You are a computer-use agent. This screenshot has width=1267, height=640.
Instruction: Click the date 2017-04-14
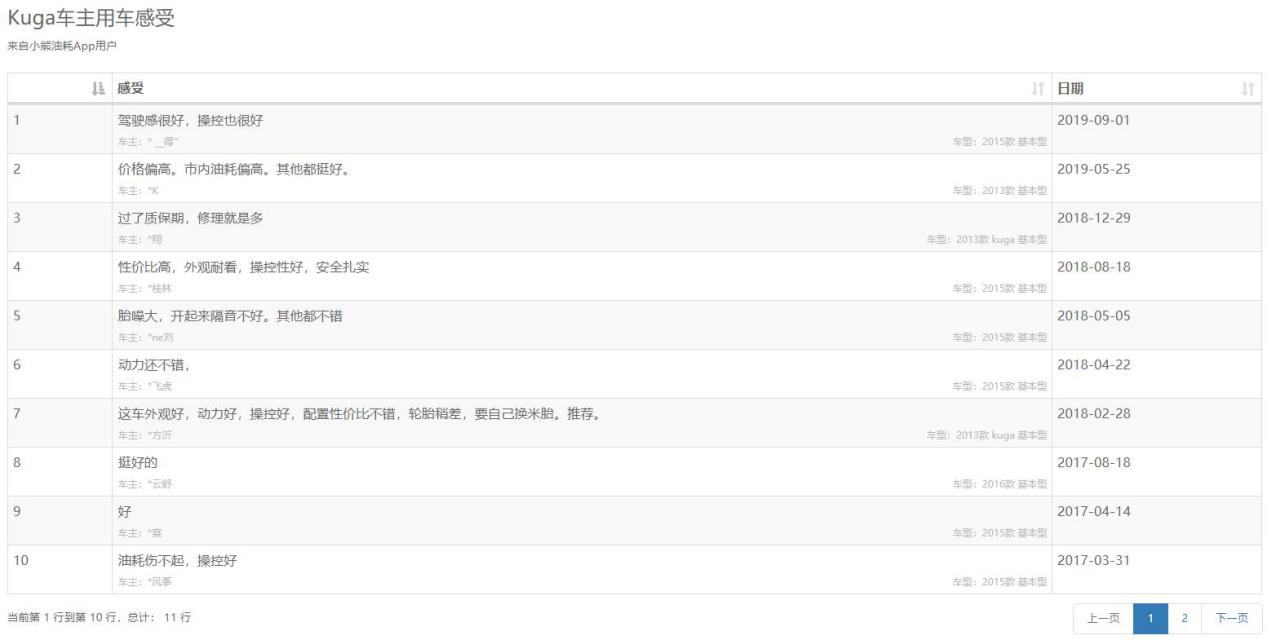tap(1094, 512)
